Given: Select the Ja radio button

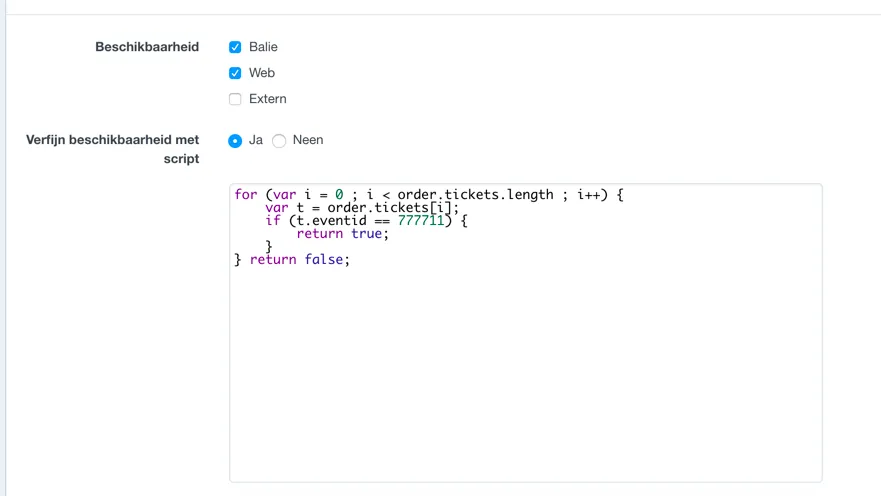Looking at the screenshot, I should pyautogui.click(x=235, y=141).
